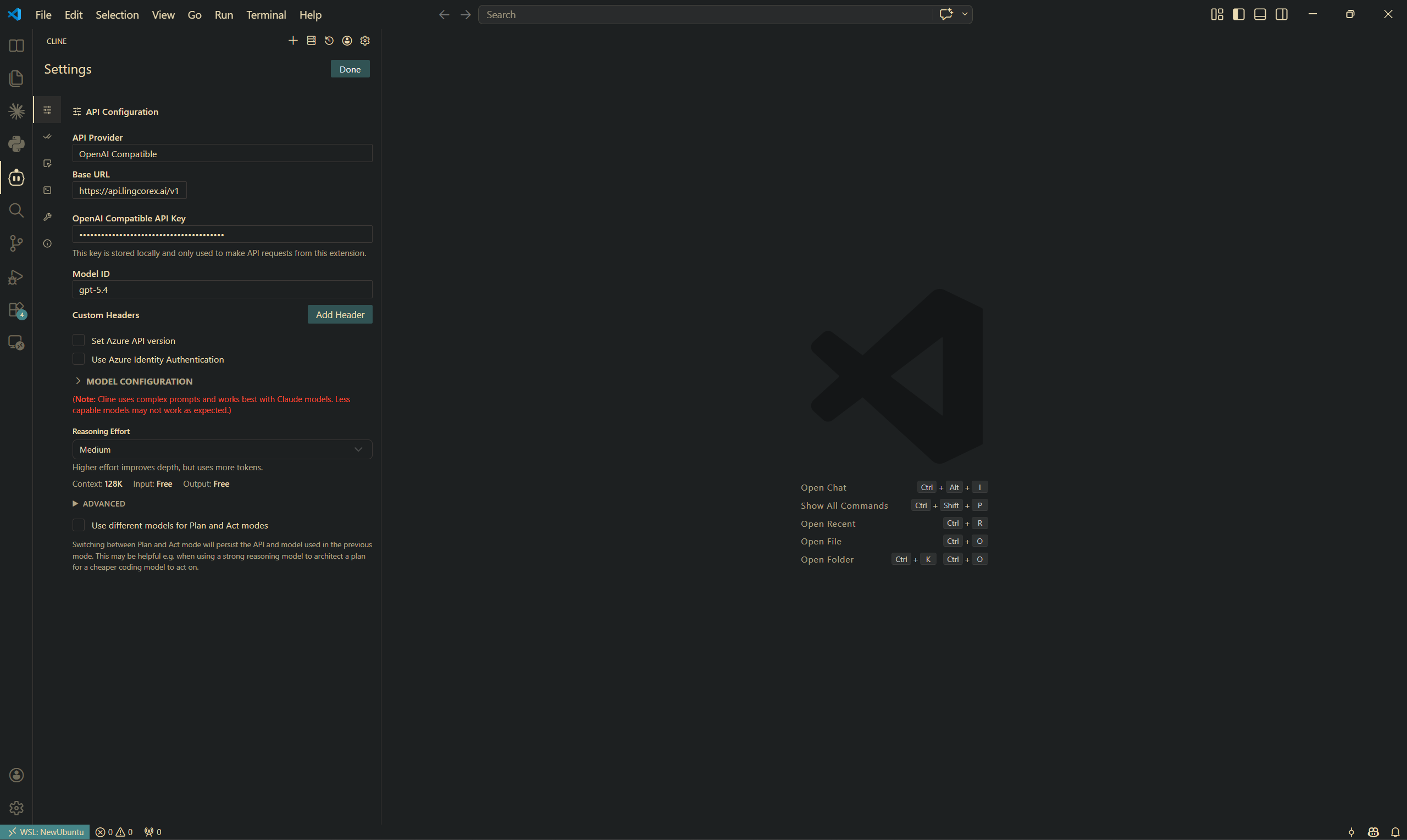The width and height of the screenshot is (1407, 840).
Task: Focus the Base URL field
Action: pyautogui.click(x=129, y=191)
